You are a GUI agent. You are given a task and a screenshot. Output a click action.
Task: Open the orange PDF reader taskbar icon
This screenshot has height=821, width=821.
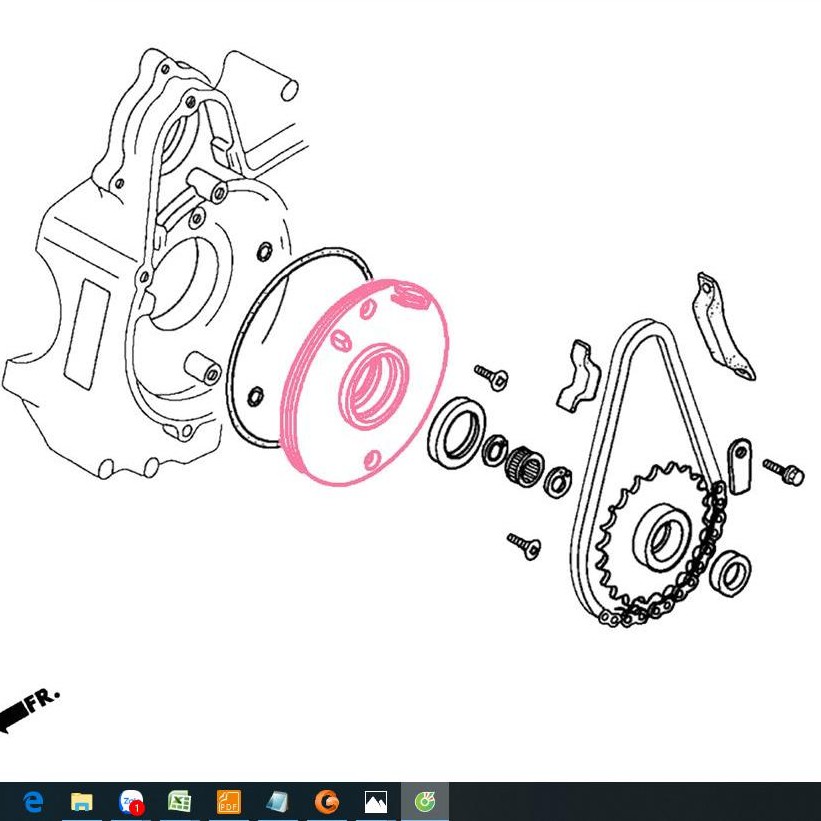[229, 802]
